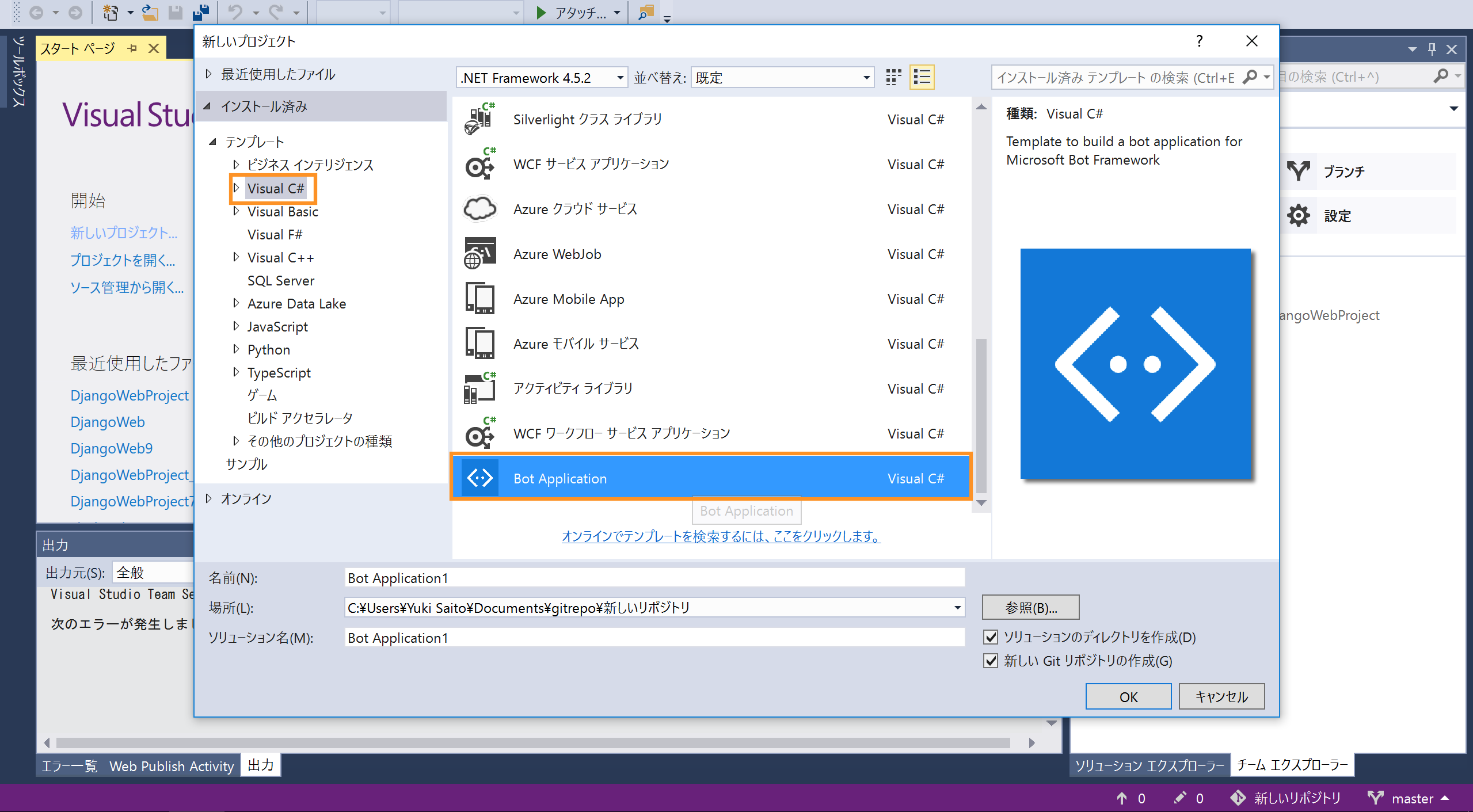Pin the Team Explorer panel
The image size is (1473, 812).
[x=1432, y=49]
